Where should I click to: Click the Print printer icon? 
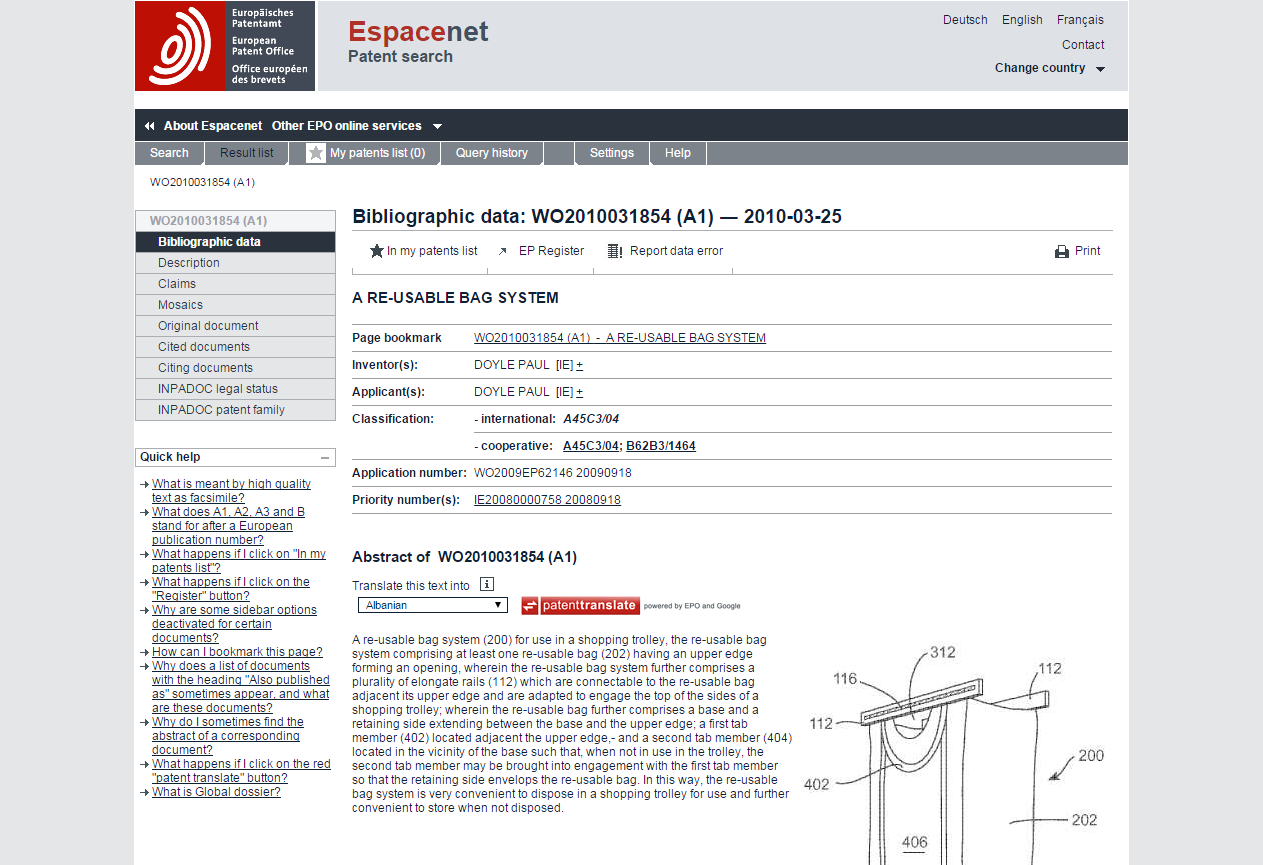click(1062, 252)
